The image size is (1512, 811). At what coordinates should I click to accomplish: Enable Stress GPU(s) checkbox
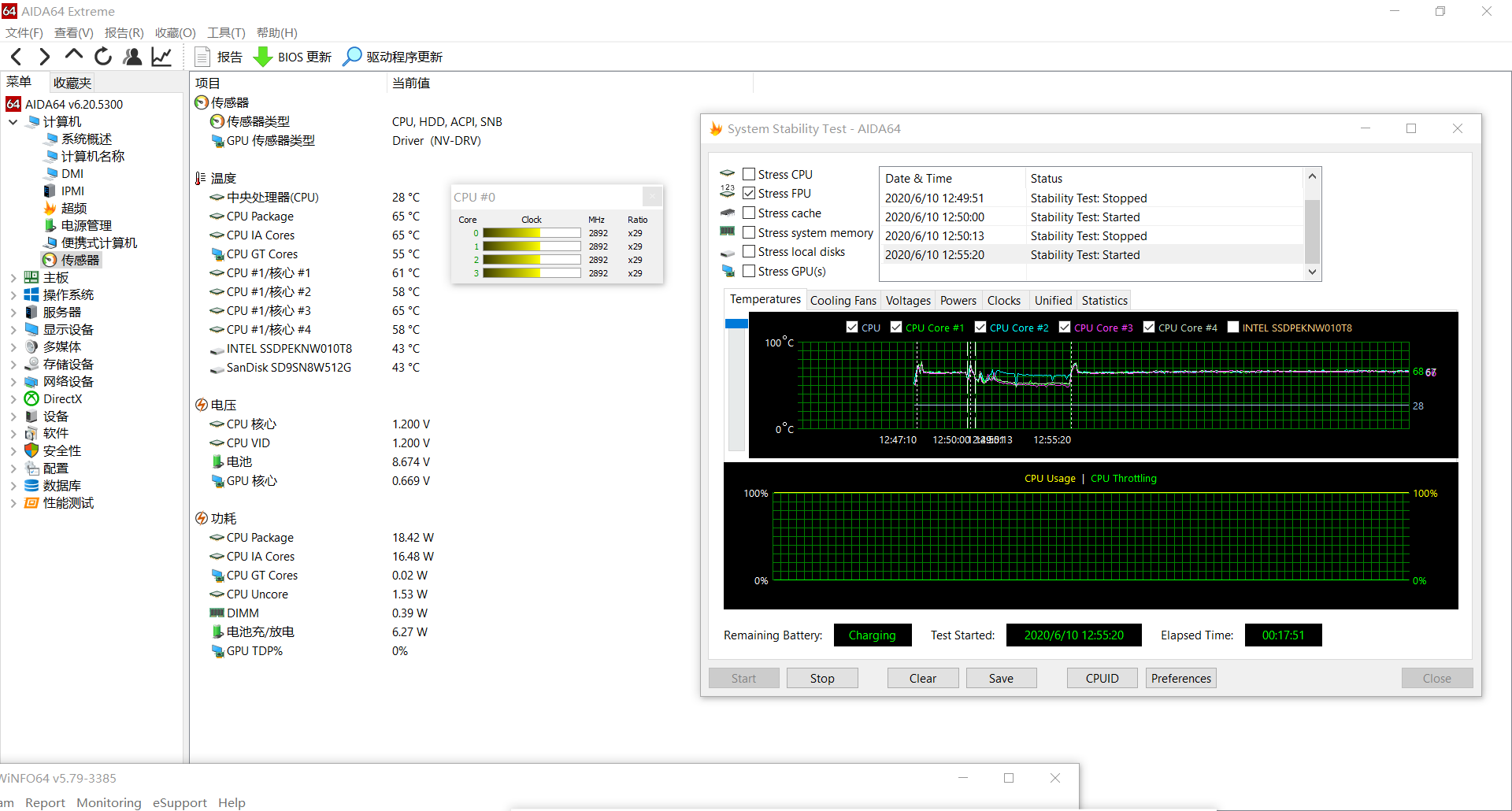pos(749,272)
